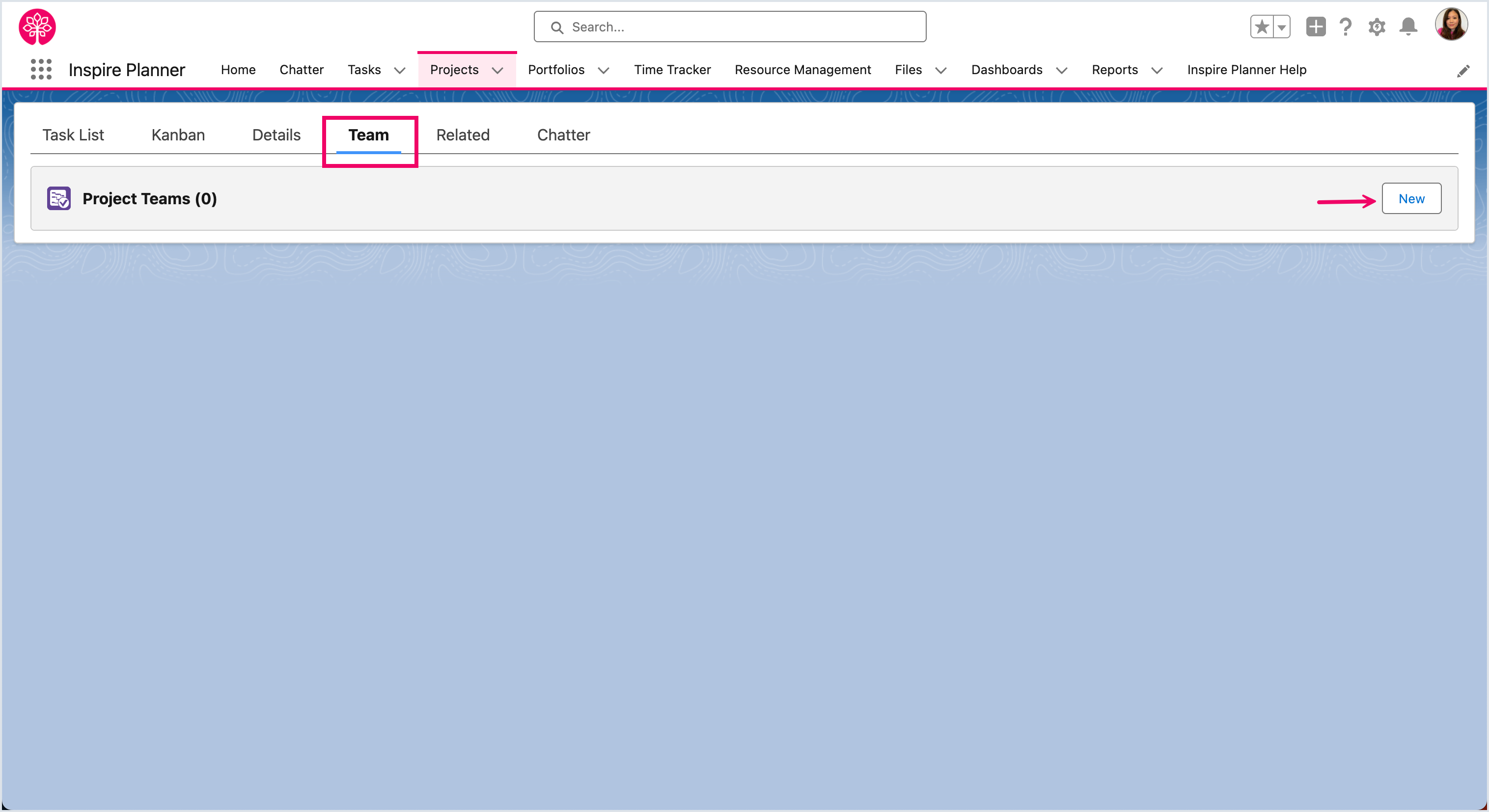Screen dimensions: 1489x812
Task: Expand the Projects menu chevron
Action: click(x=497, y=71)
